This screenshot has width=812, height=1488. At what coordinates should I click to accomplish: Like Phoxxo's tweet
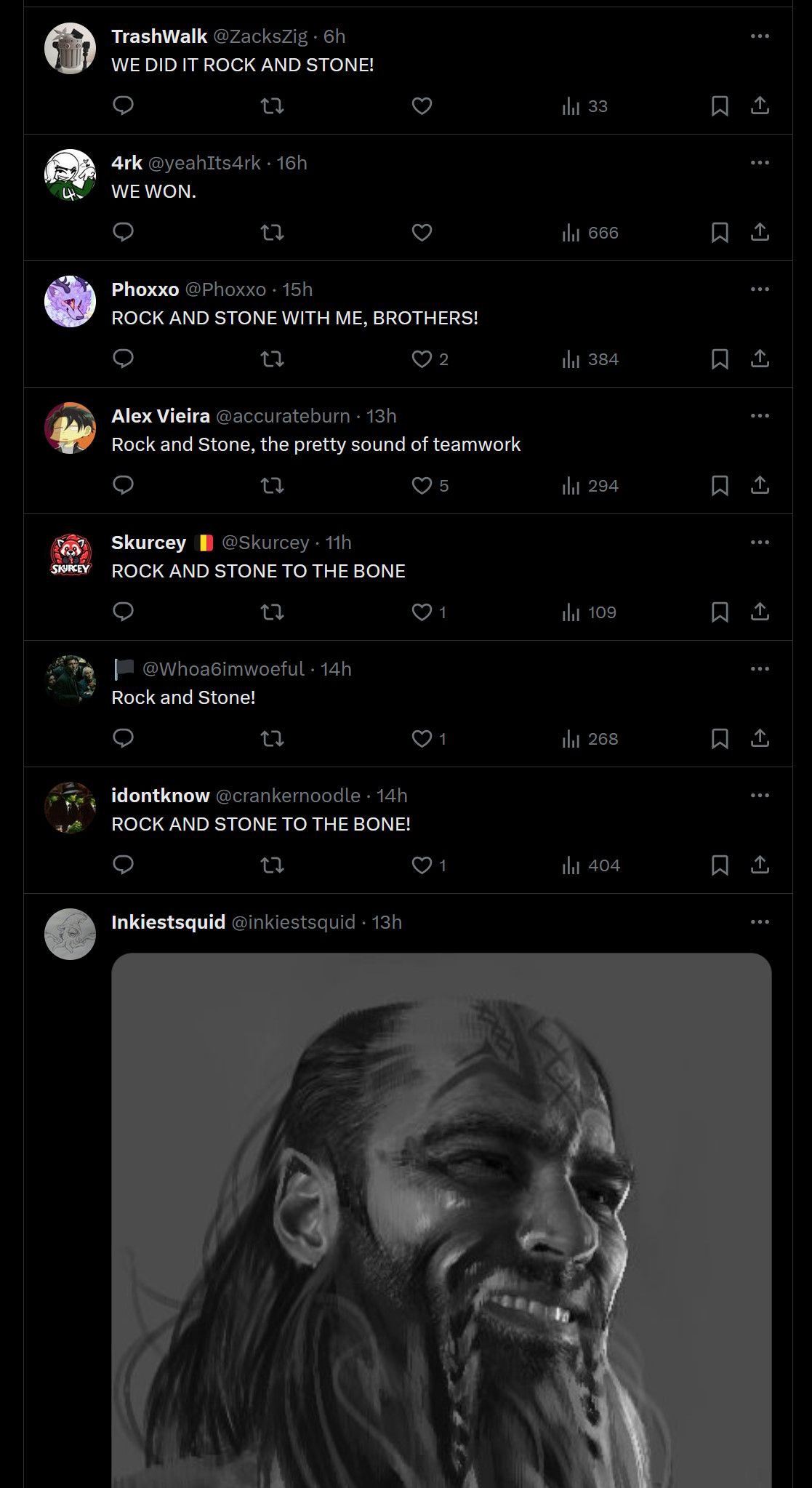(422, 359)
